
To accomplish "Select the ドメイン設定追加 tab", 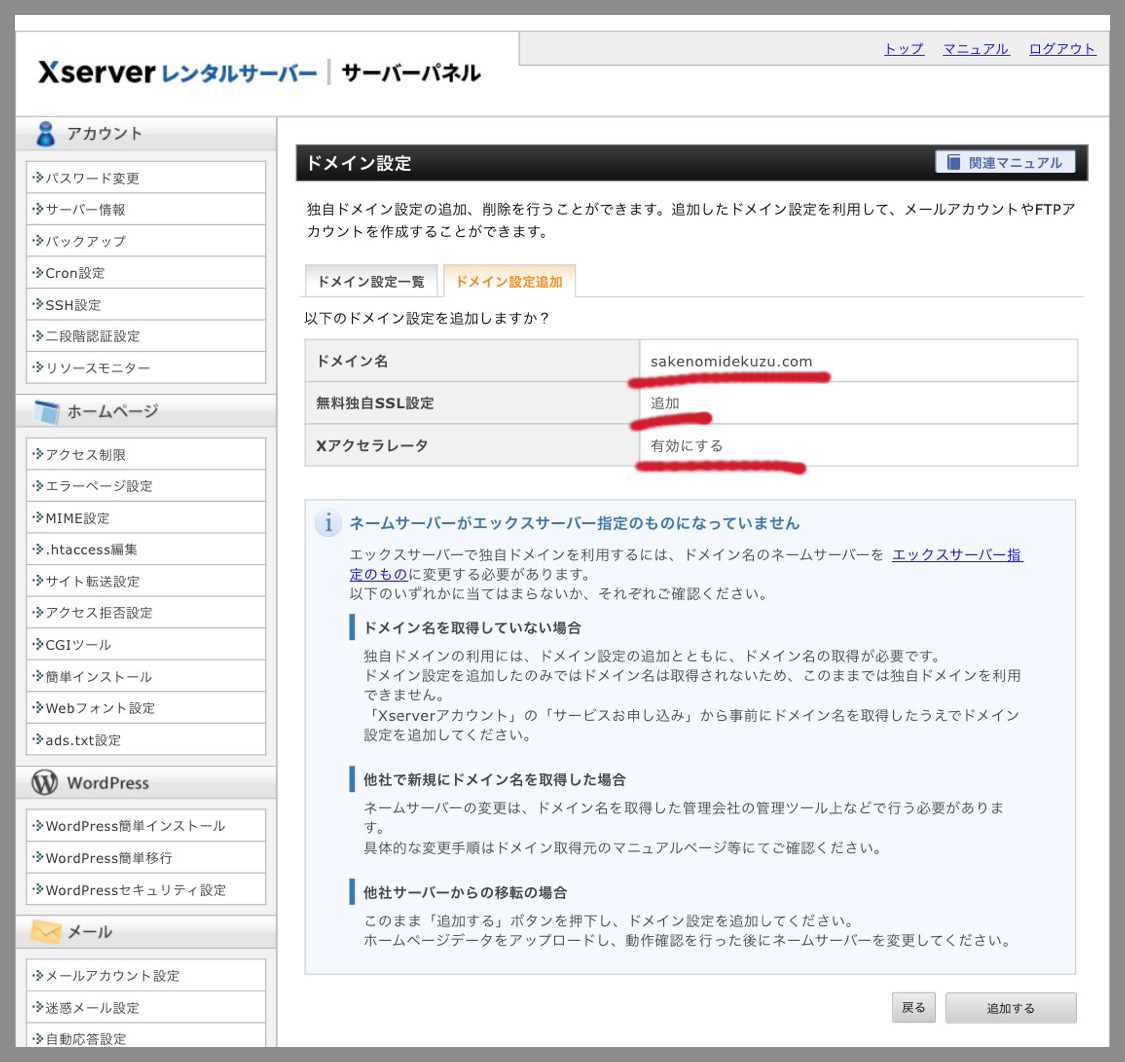I will pyautogui.click(x=509, y=281).
